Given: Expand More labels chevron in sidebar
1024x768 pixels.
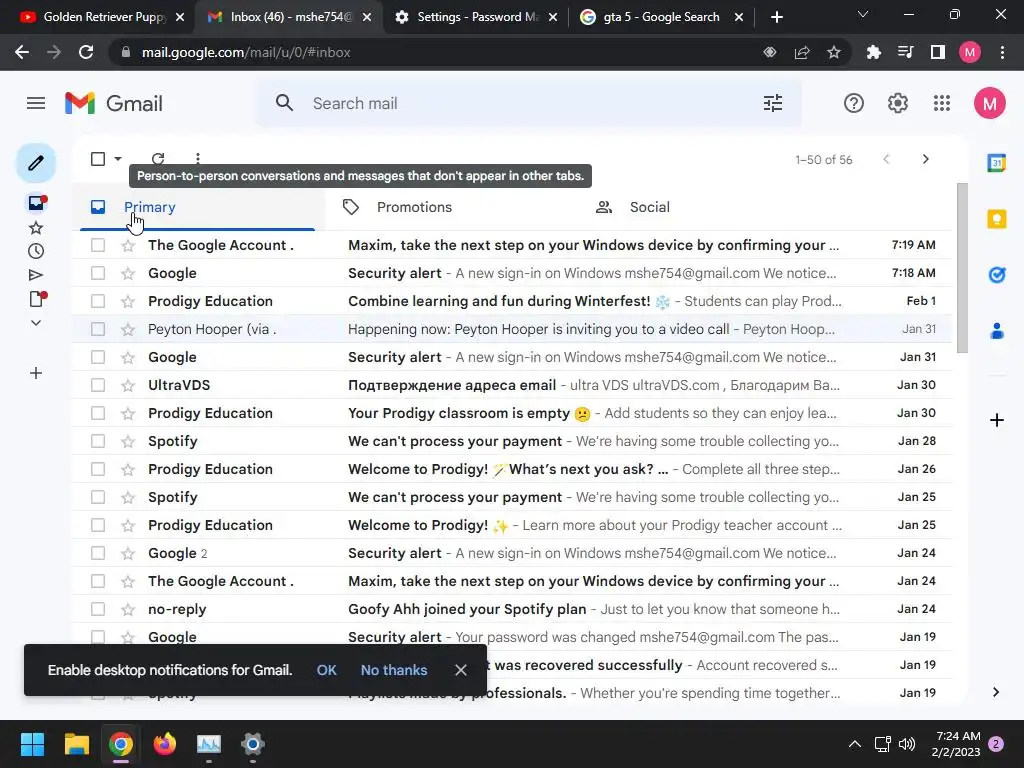Looking at the screenshot, I should tap(36, 323).
